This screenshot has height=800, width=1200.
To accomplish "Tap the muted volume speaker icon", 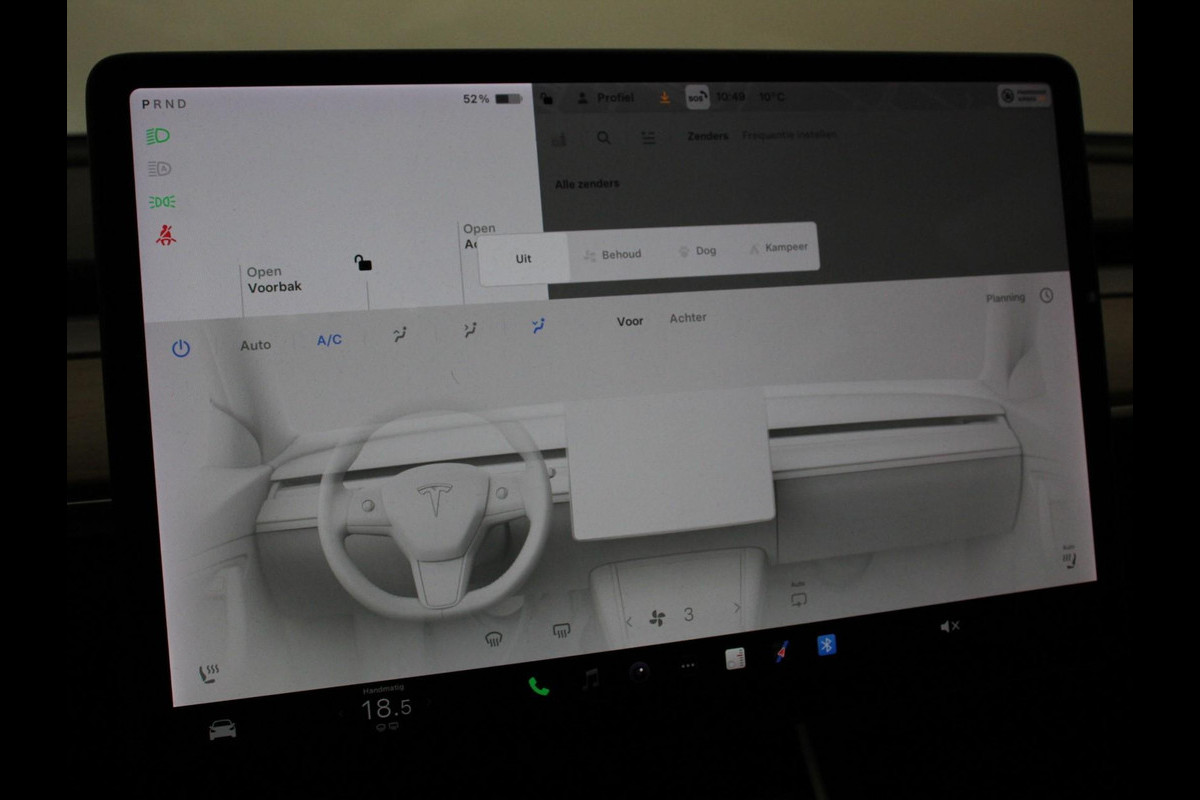I will click(x=950, y=626).
